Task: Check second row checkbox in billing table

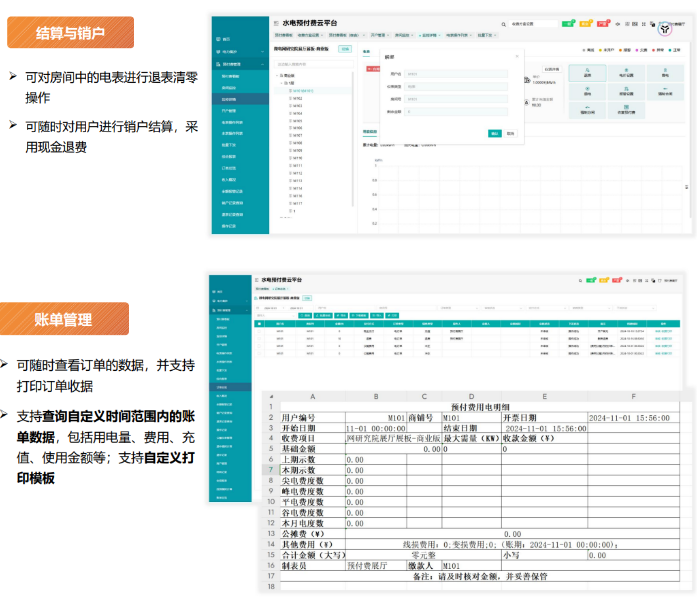Action: 259,339
